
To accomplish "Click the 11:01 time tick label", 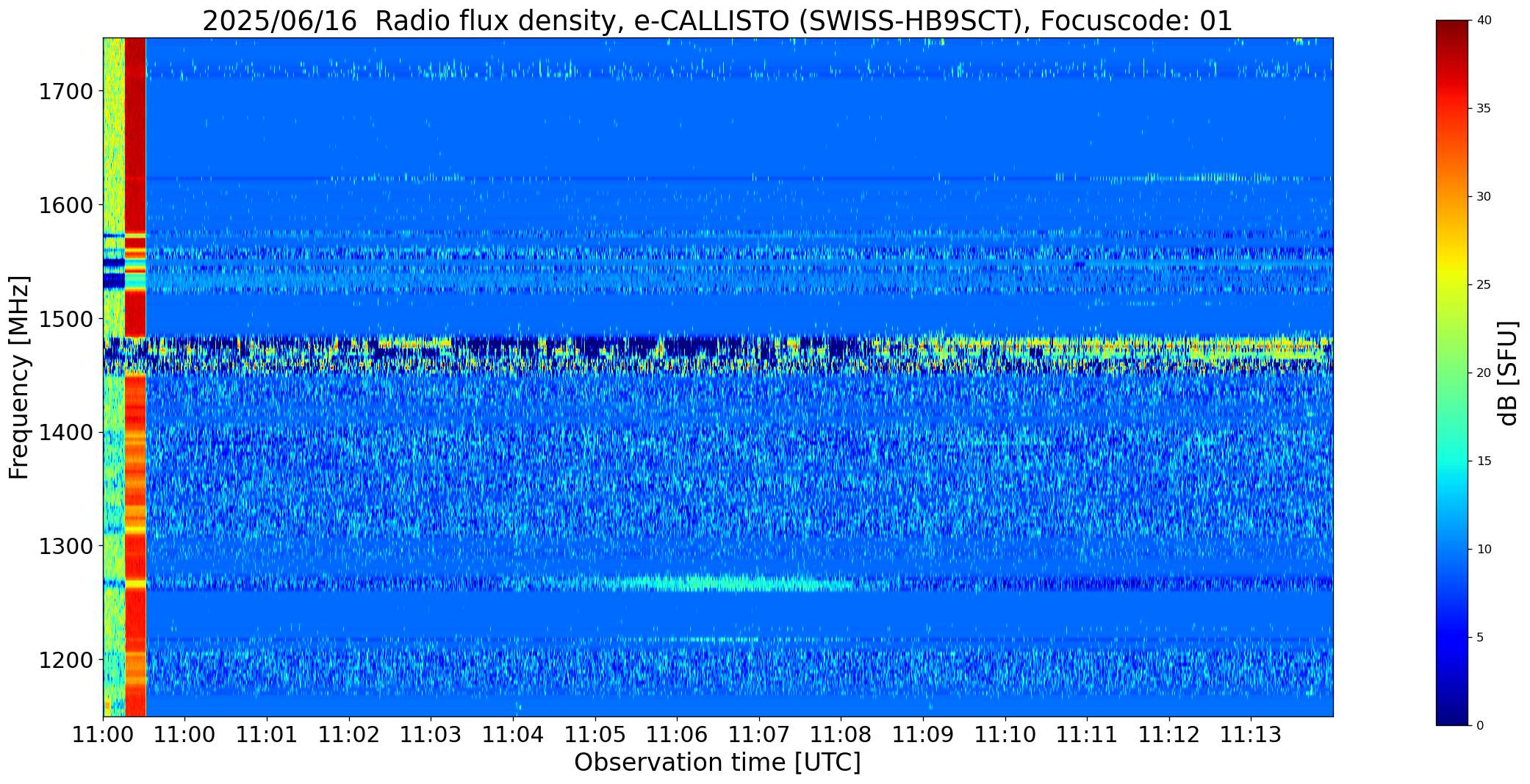I will (x=267, y=735).
